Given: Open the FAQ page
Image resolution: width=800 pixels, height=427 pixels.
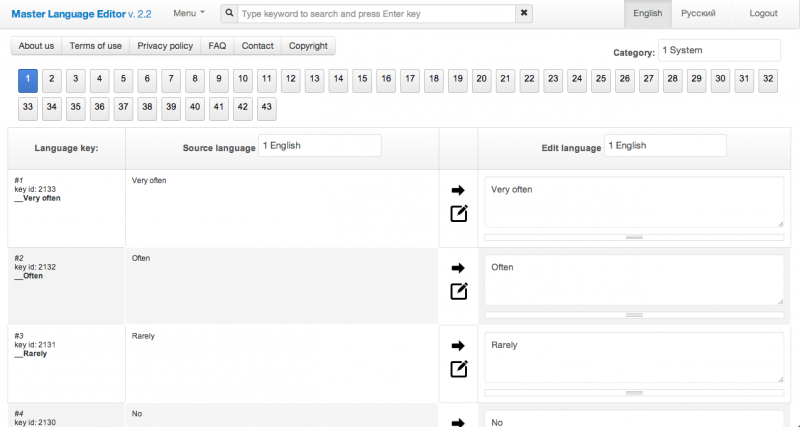Looking at the screenshot, I should (x=217, y=46).
